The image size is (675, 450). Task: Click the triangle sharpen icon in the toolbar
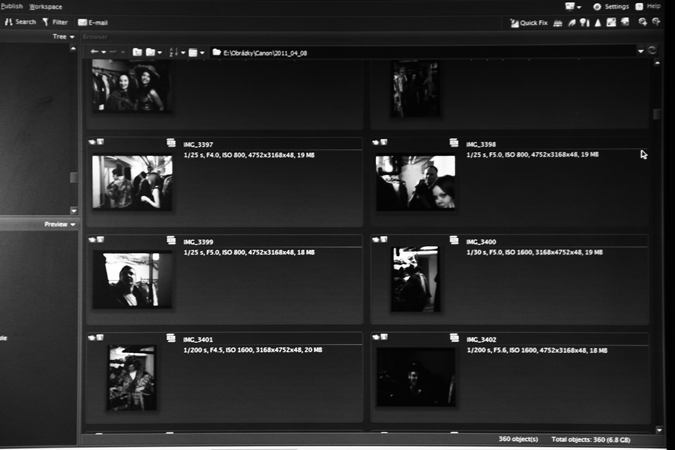click(x=598, y=23)
